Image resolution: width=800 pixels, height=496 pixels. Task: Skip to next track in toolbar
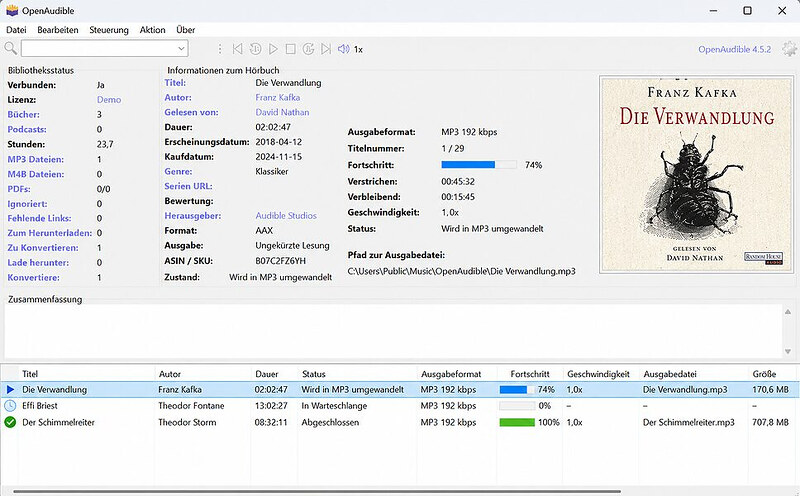click(x=326, y=49)
